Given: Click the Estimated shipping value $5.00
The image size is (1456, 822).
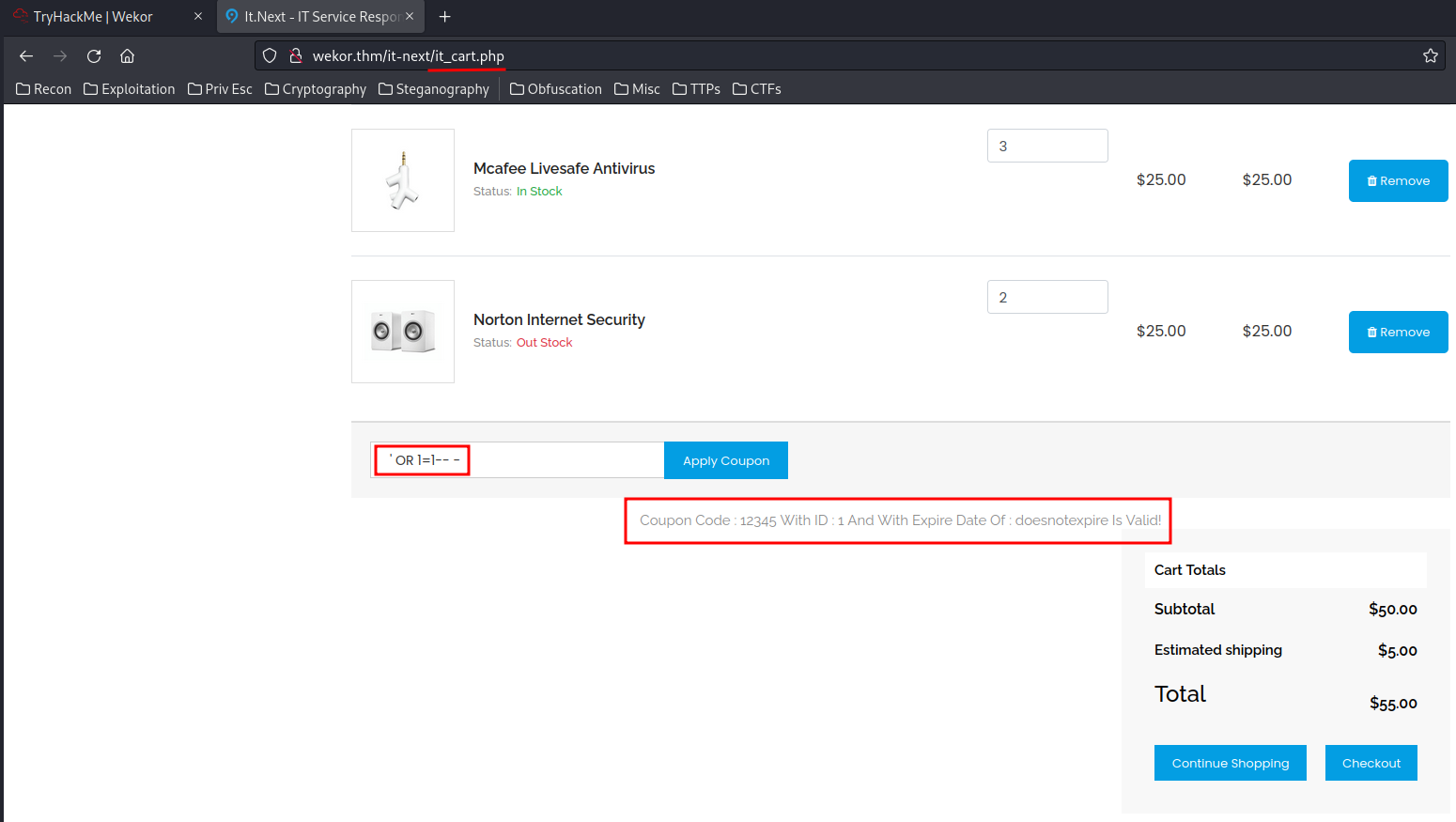Looking at the screenshot, I should pyautogui.click(x=1398, y=650).
